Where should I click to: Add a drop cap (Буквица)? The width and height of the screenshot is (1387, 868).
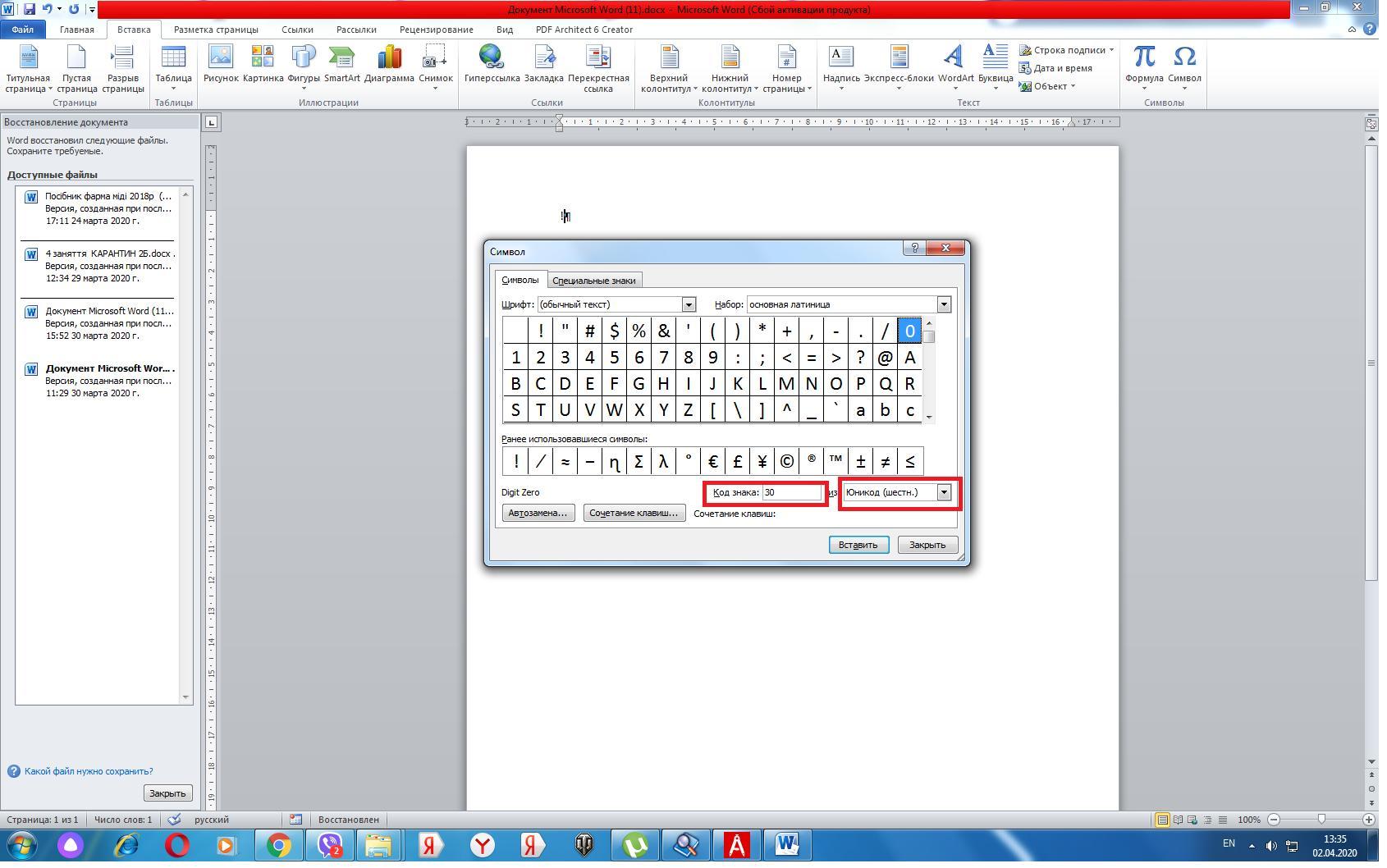tap(996, 69)
